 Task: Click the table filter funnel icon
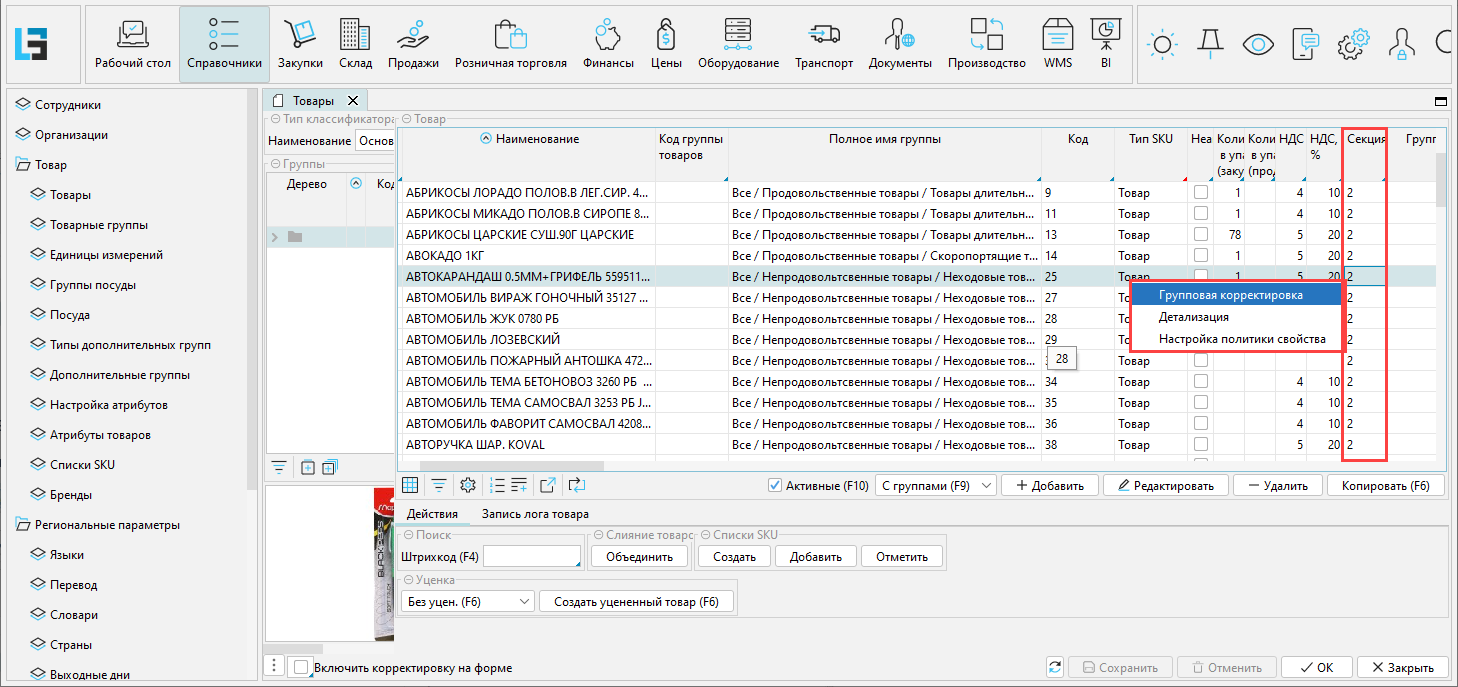click(x=438, y=486)
